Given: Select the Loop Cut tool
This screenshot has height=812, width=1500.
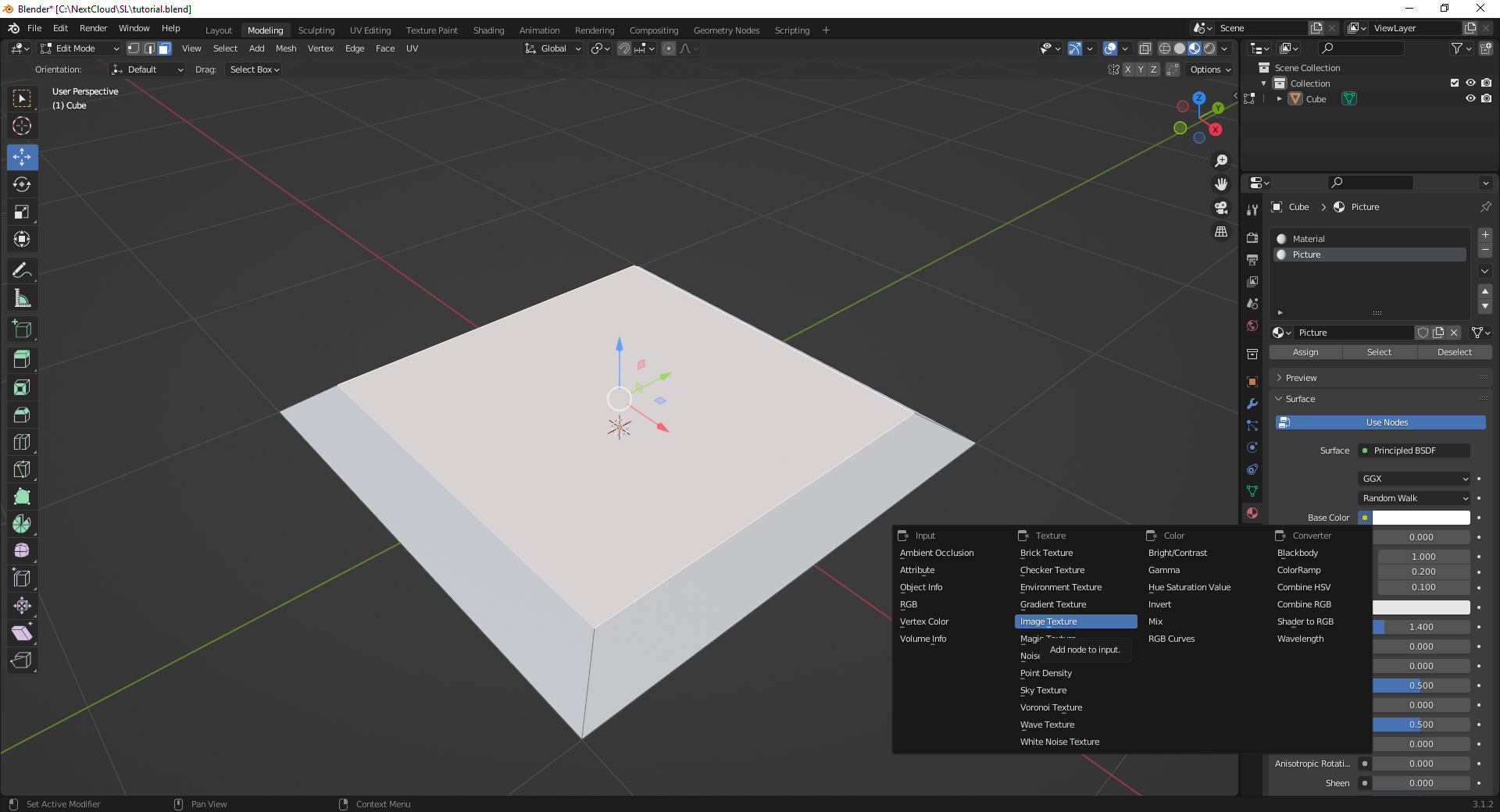Looking at the screenshot, I should [x=22, y=442].
